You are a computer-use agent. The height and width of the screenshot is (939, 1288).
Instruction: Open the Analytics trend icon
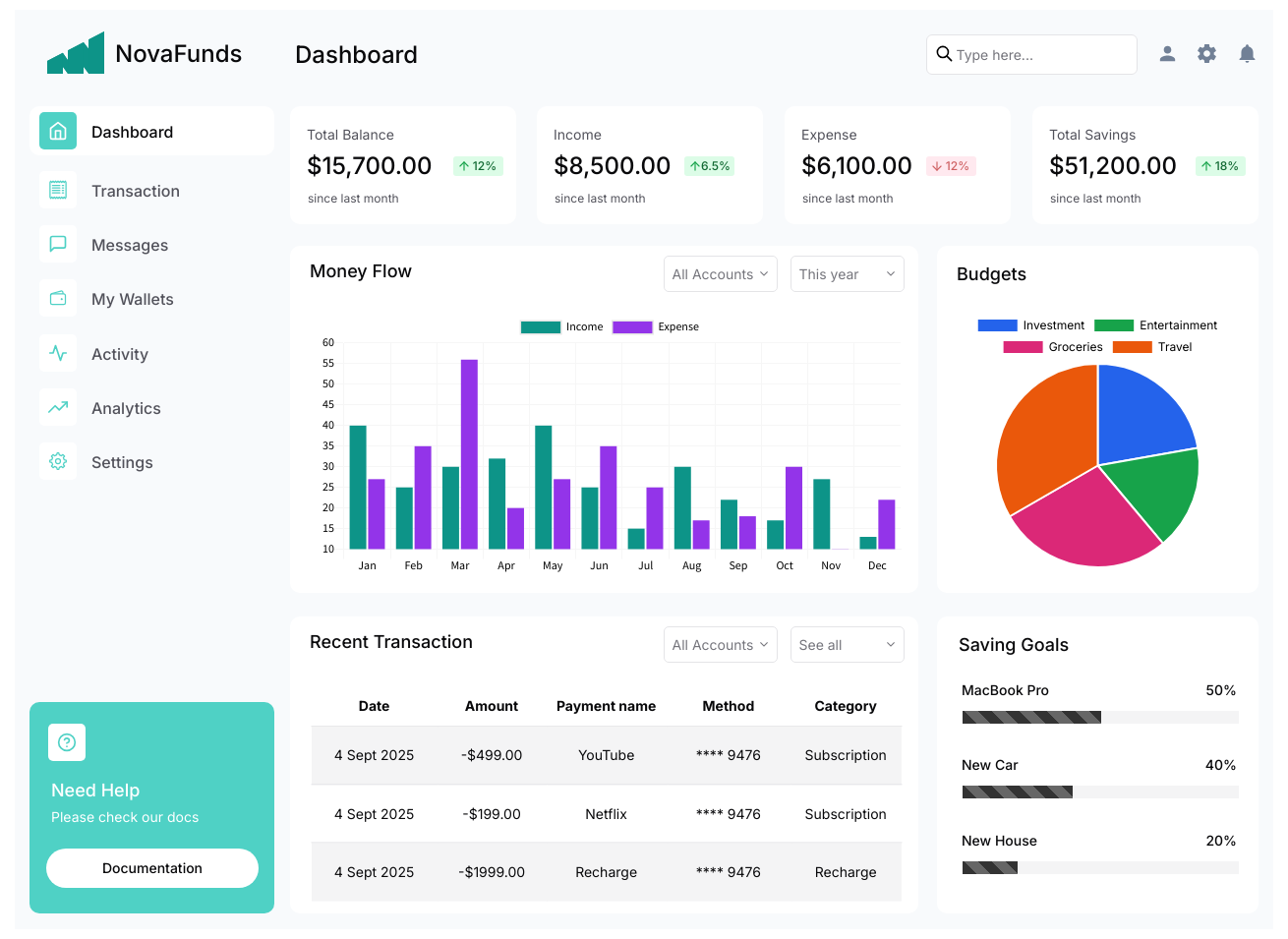coord(58,407)
